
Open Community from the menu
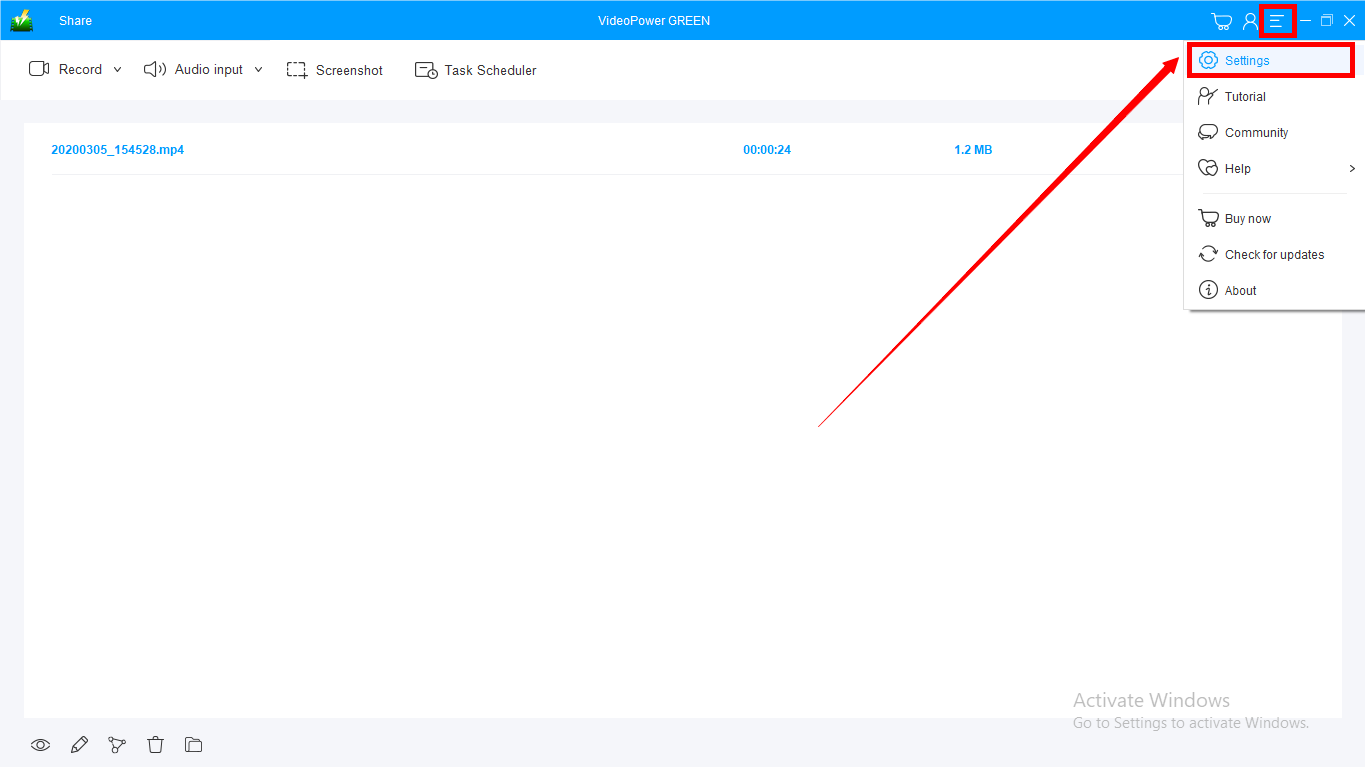[x=1255, y=133]
